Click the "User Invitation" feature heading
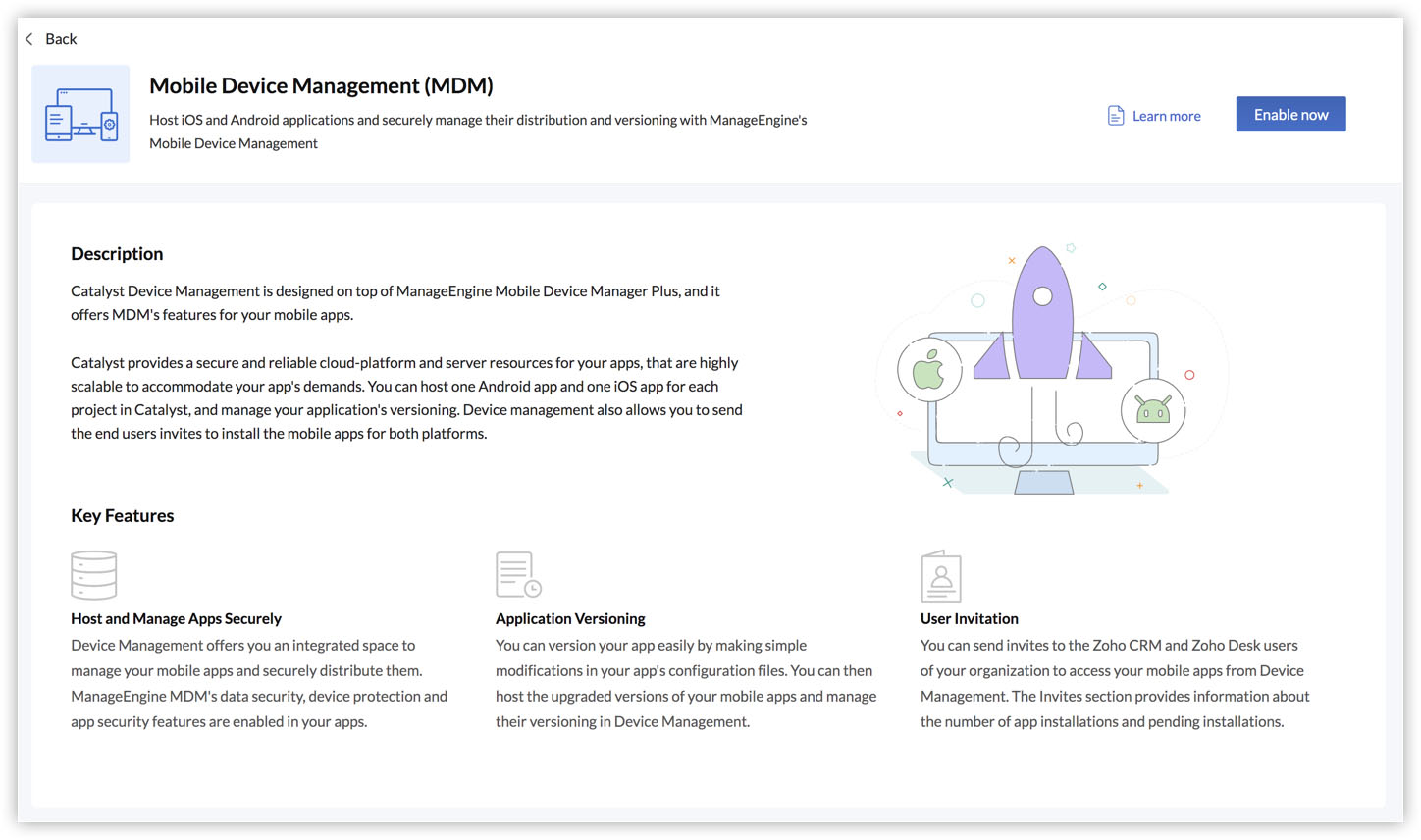 point(970,619)
